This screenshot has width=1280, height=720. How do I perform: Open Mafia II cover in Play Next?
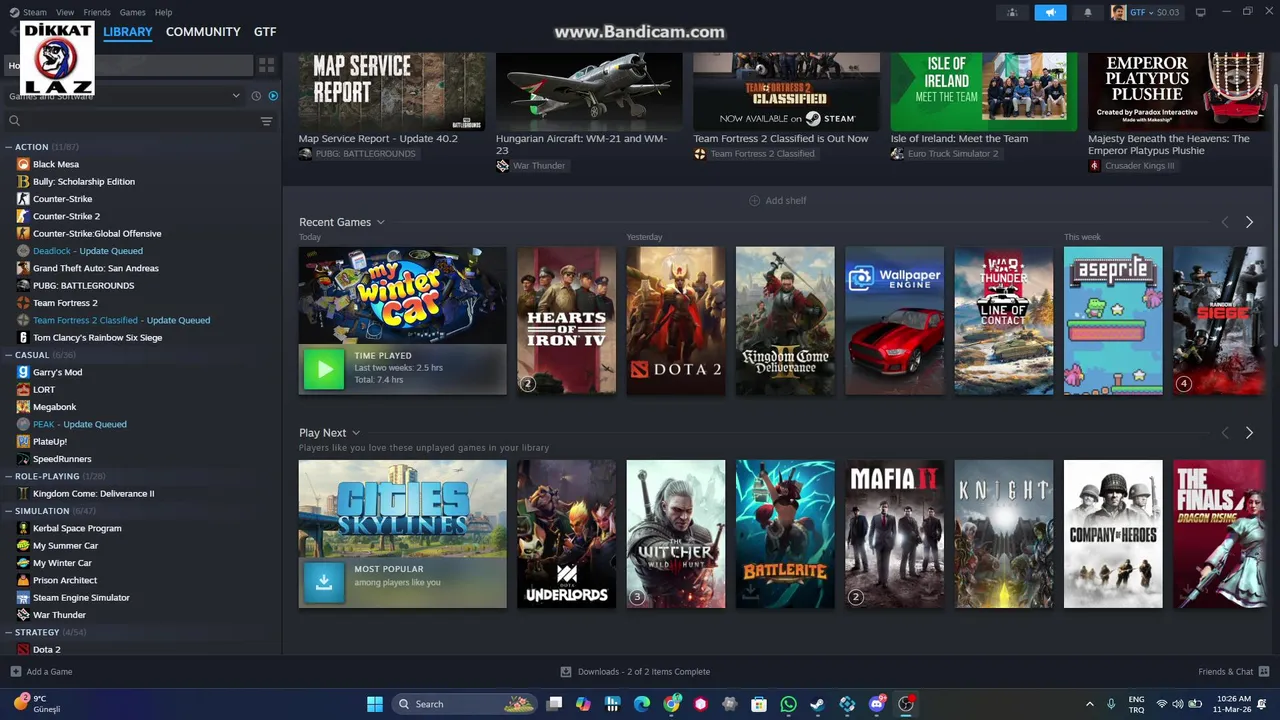(x=894, y=534)
